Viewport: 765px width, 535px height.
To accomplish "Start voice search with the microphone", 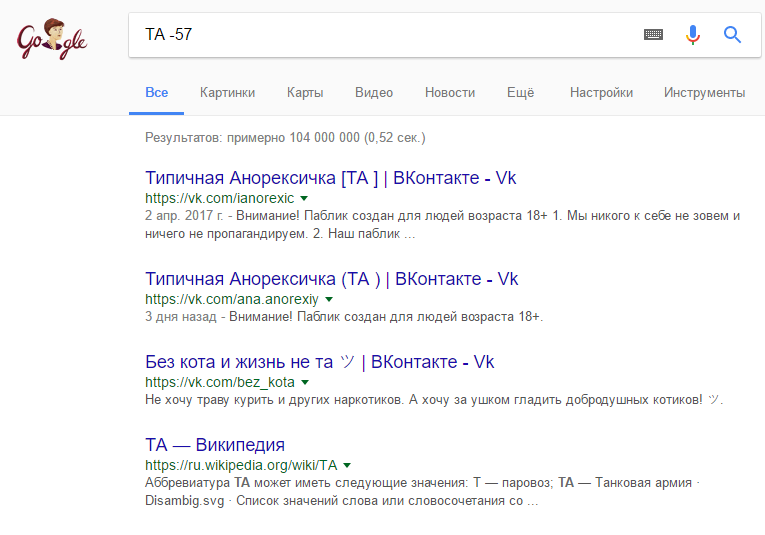I will click(692, 35).
